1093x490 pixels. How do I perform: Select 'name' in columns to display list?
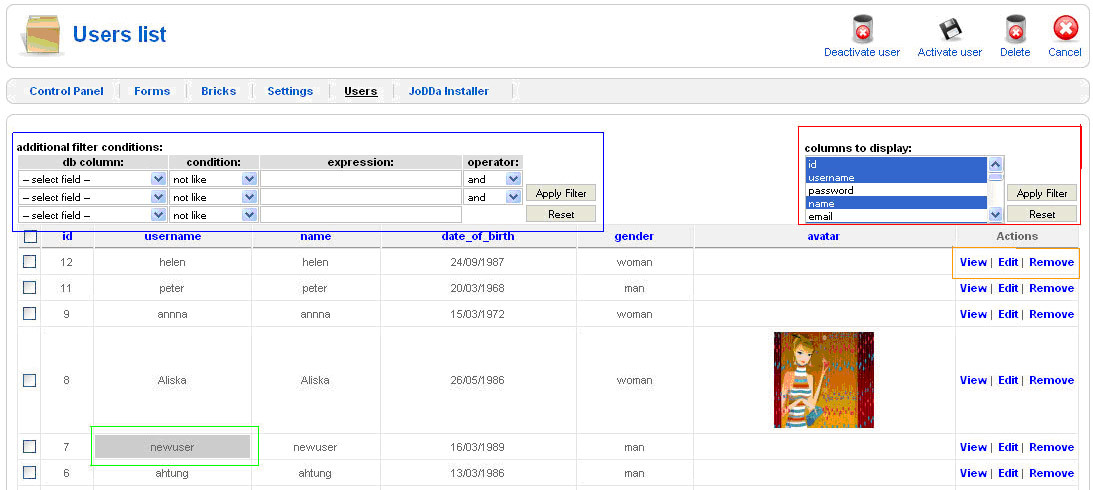[896, 204]
